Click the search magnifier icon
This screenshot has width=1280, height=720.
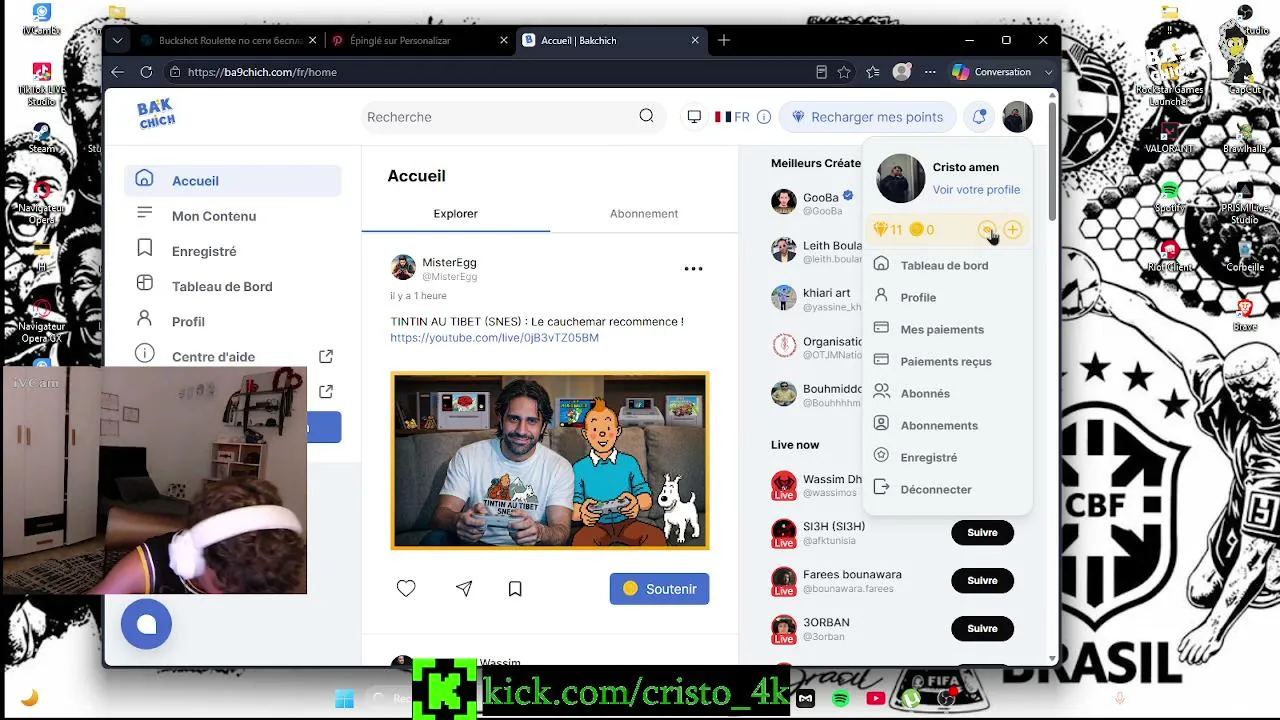click(x=646, y=116)
